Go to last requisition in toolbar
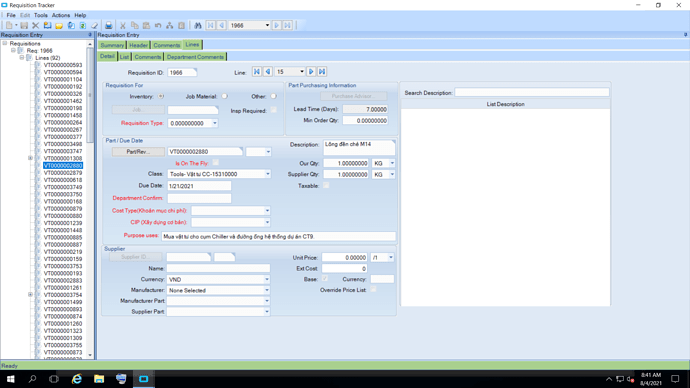Viewport: 690px width, 388px height. pyautogui.click(x=287, y=26)
